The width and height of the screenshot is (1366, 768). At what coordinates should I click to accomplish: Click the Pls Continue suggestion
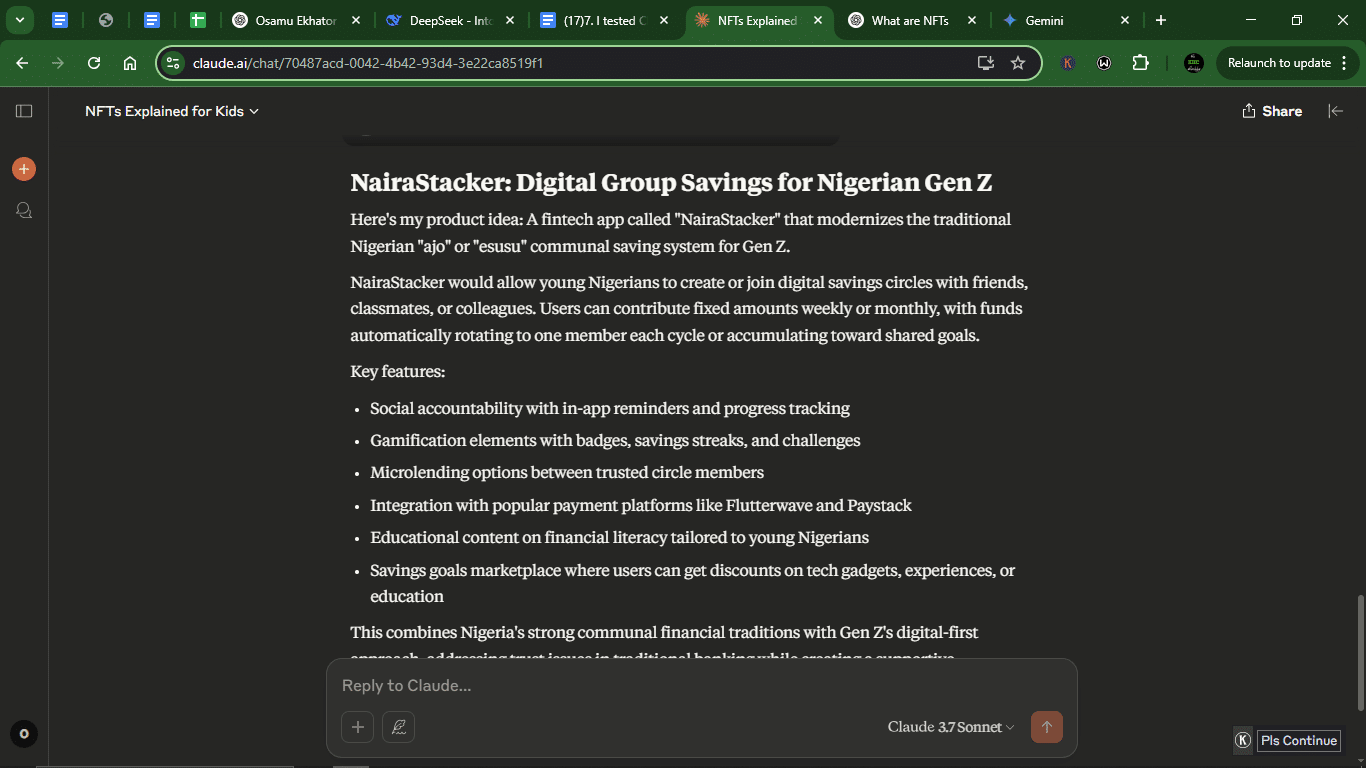click(1299, 741)
